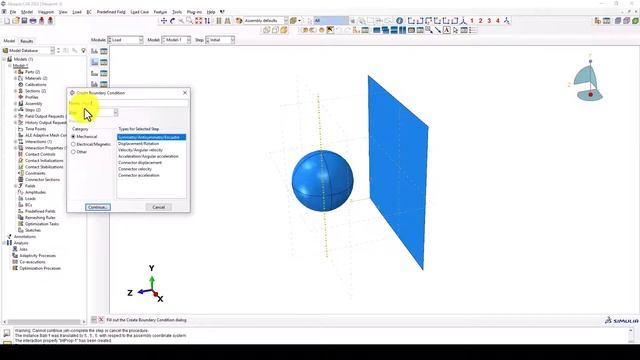Click the Open file icon in toolbar
640x360 pixels.
[x=16, y=21]
